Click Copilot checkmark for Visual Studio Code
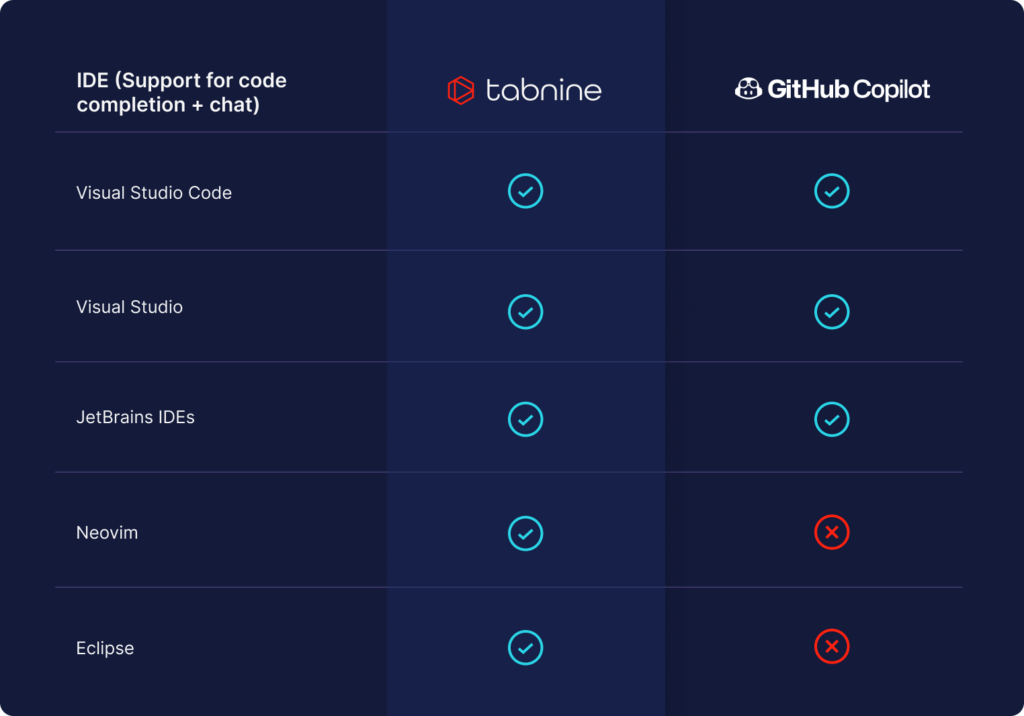This screenshot has height=716, width=1024. pyautogui.click(x=832, y=191)
